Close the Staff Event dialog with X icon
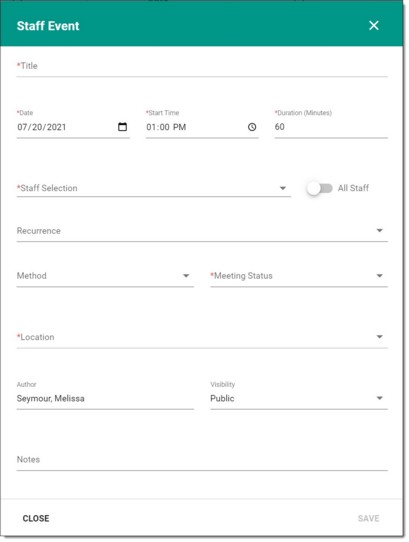 374,26
